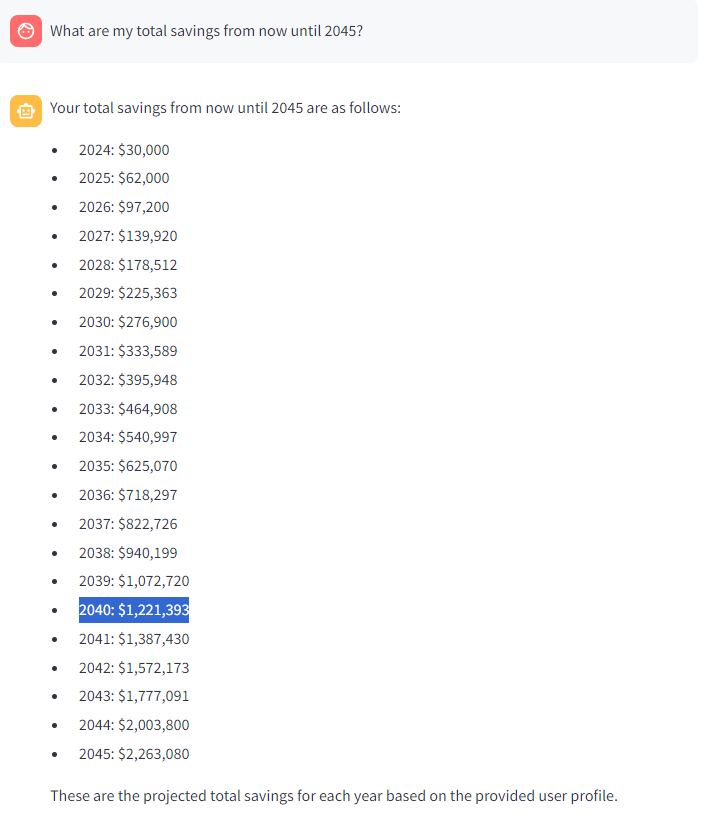
Task: Select the 2032: $395,948 entry
Action: [128, 380]
